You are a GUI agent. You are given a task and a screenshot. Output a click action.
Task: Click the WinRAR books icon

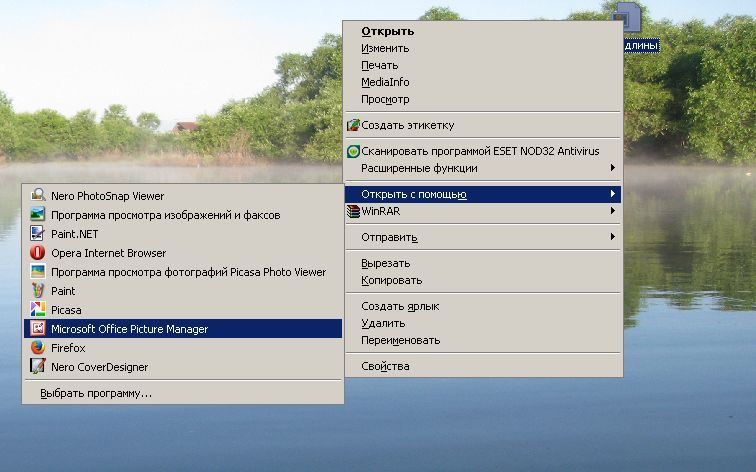pyautogui.click(x=353, y=211)
